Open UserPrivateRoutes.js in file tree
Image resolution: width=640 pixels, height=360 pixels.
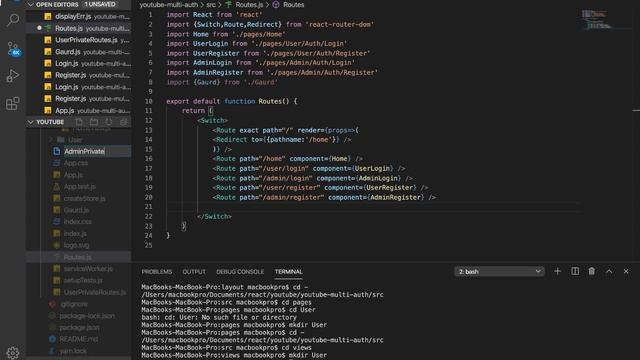click(95, 292)
